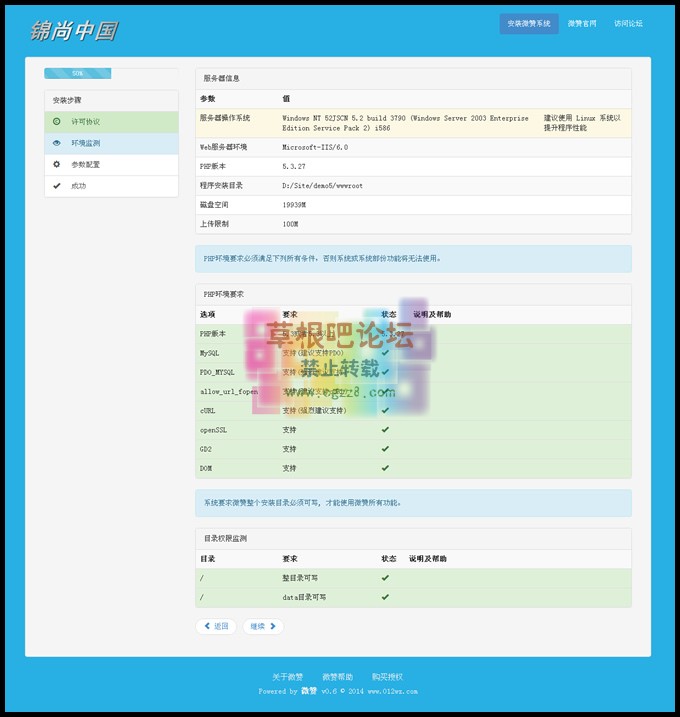This screenshot has height=717, width=680.
Task: Click the data目录可写 status checkmark
Action: pyautogui.click(x=385, y=597)
